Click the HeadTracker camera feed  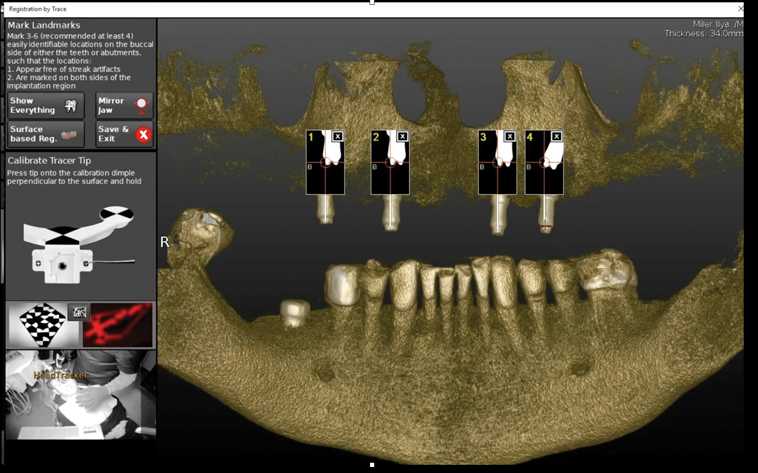point(81,395)
